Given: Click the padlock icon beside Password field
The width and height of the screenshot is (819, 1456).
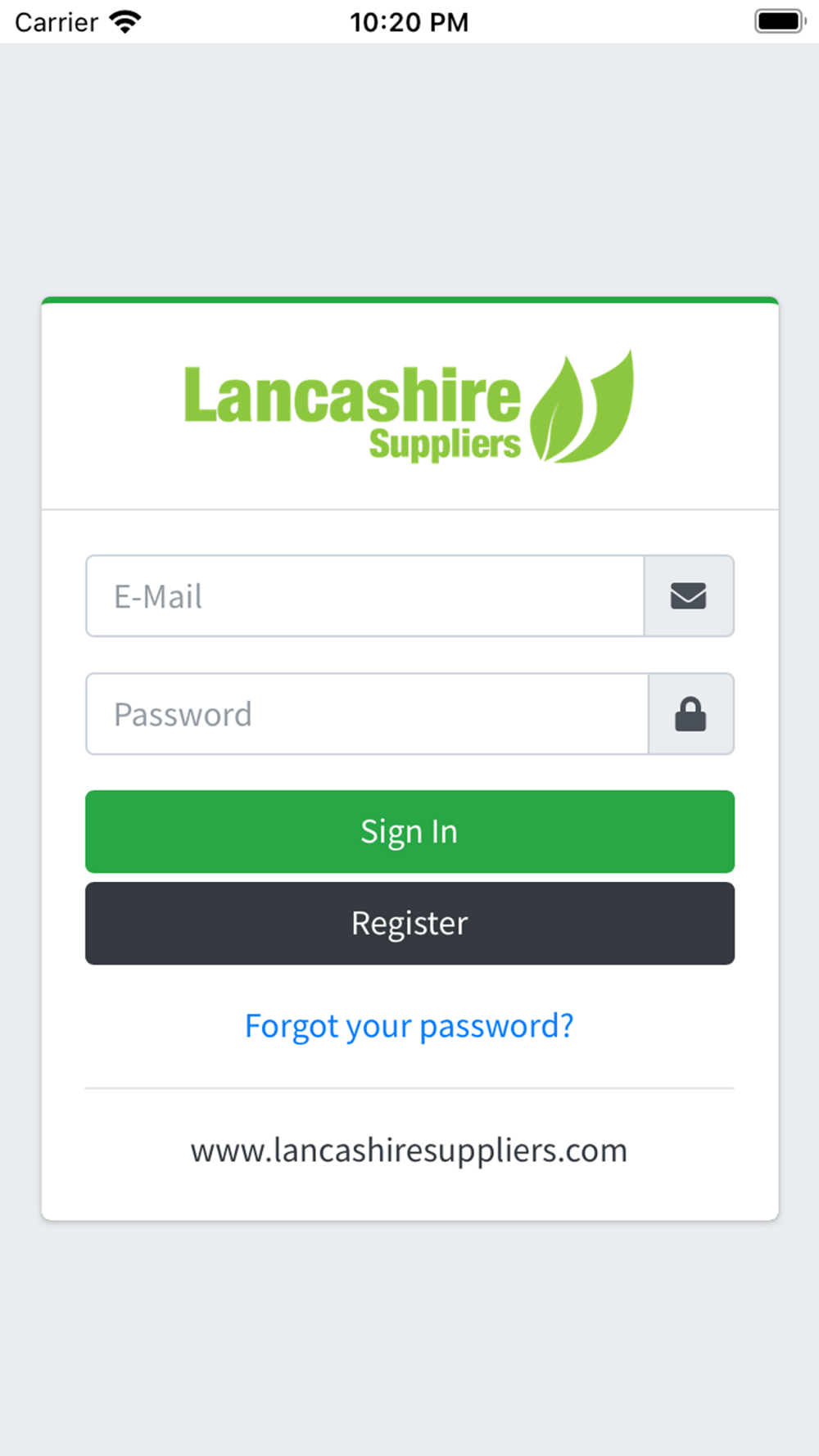Looking at the screenshot, I should pos(690,713).
